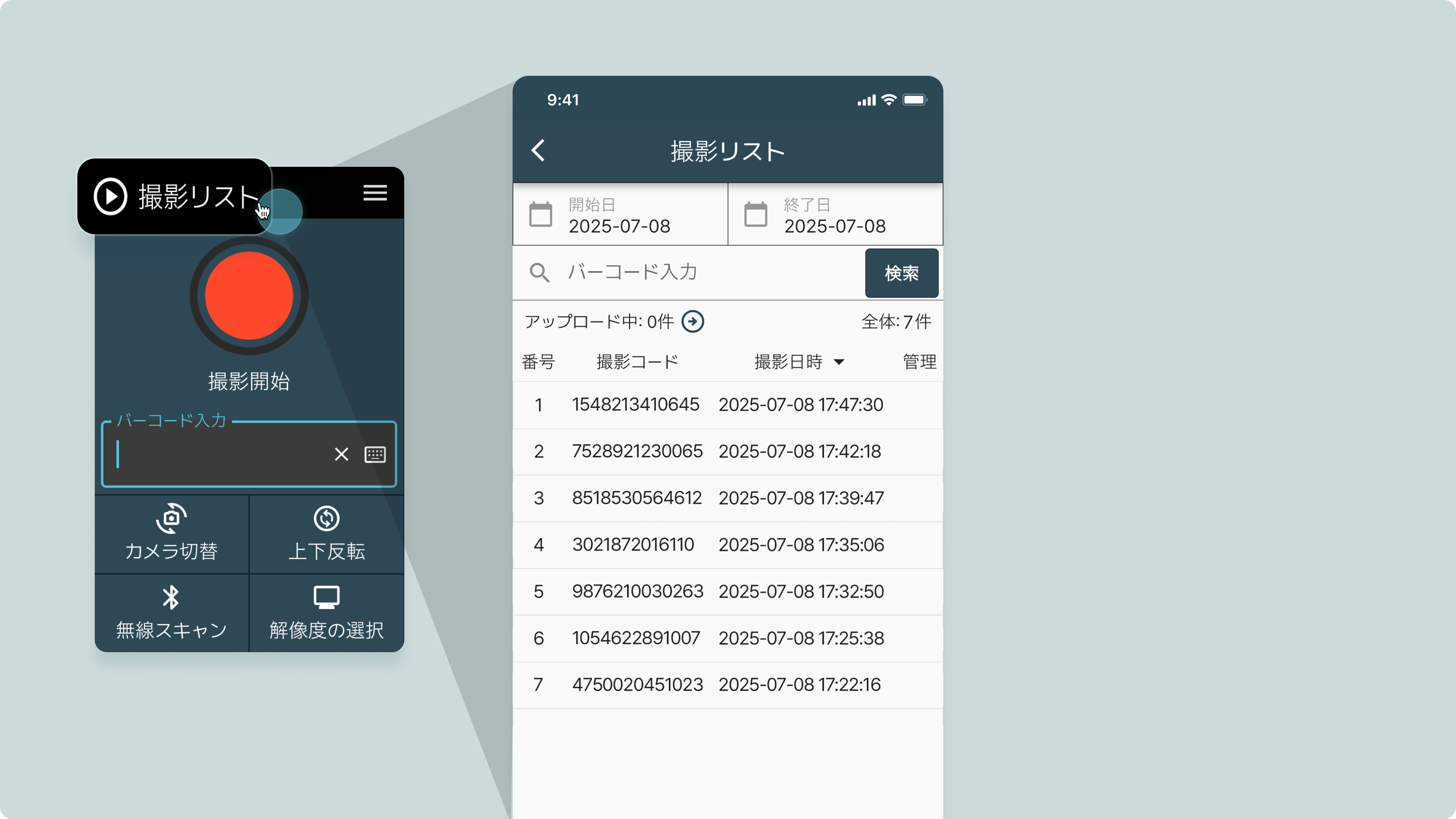Enable 無線スキャン Bluetooth scan

coord(171,598)
